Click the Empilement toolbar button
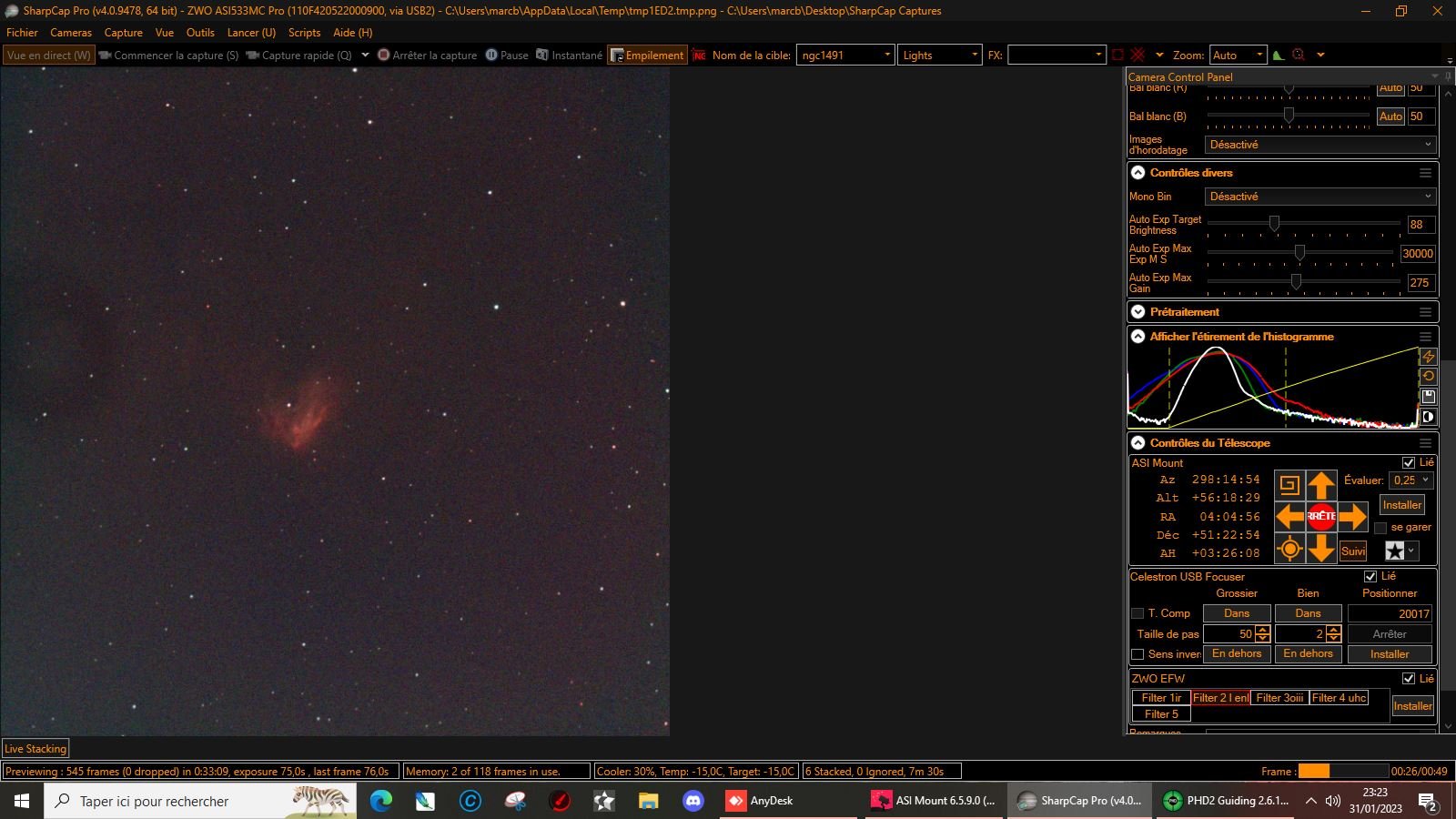 (648, 55)
